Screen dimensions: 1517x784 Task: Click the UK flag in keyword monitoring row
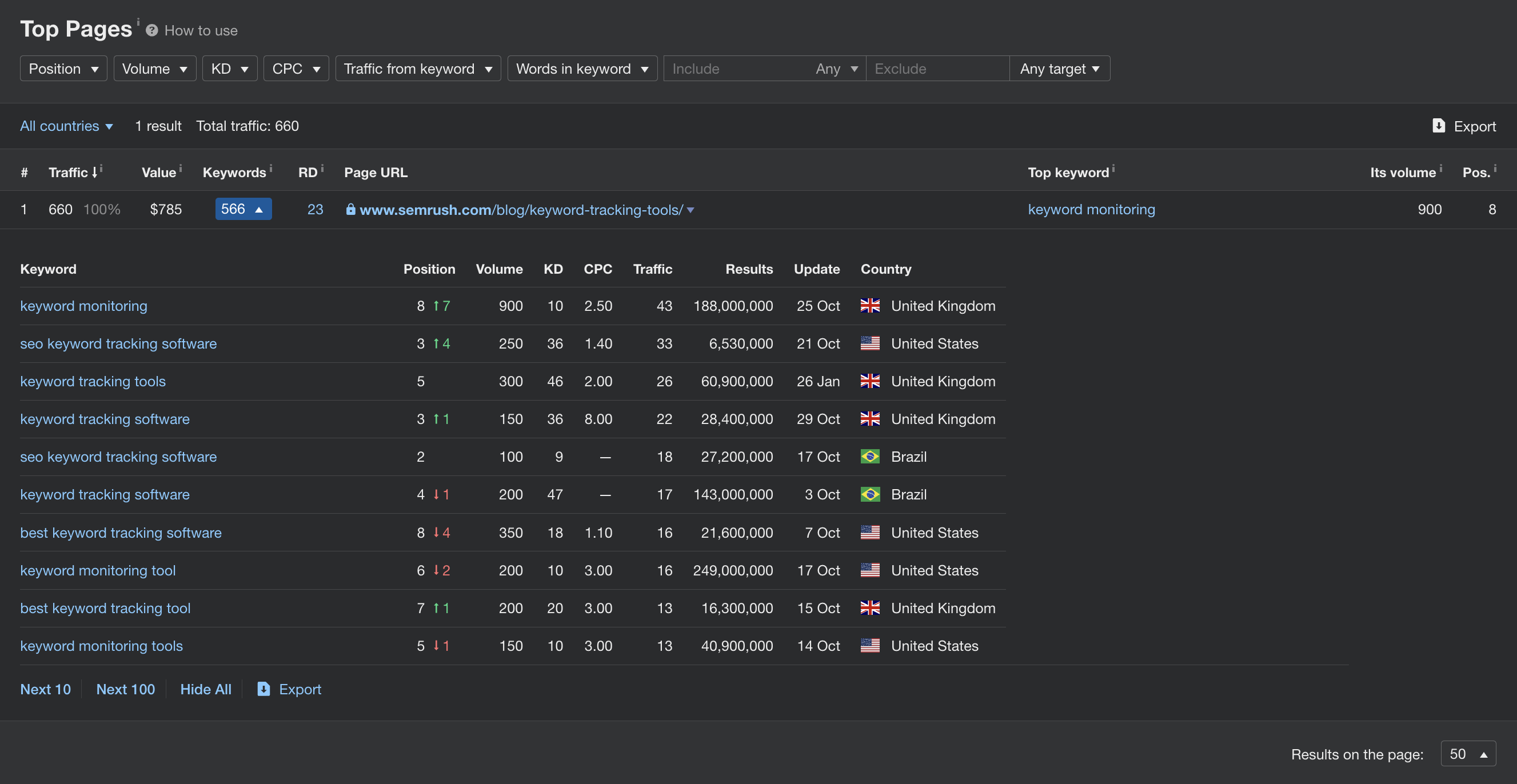coord(870,306)
